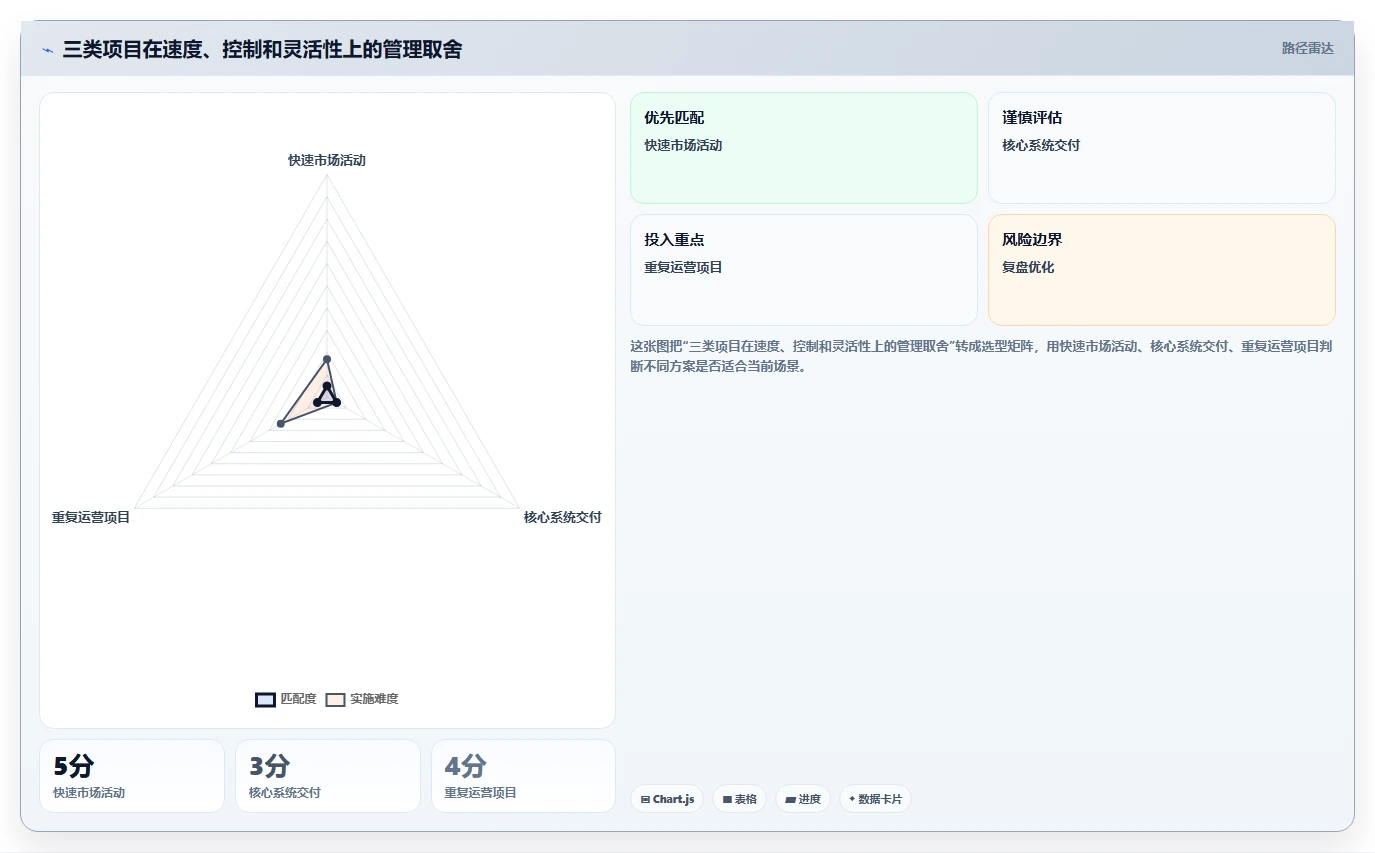Click the 核心系统交付 radar axis label
Viewport: 1375px width, 853px height.
(562, 517)
